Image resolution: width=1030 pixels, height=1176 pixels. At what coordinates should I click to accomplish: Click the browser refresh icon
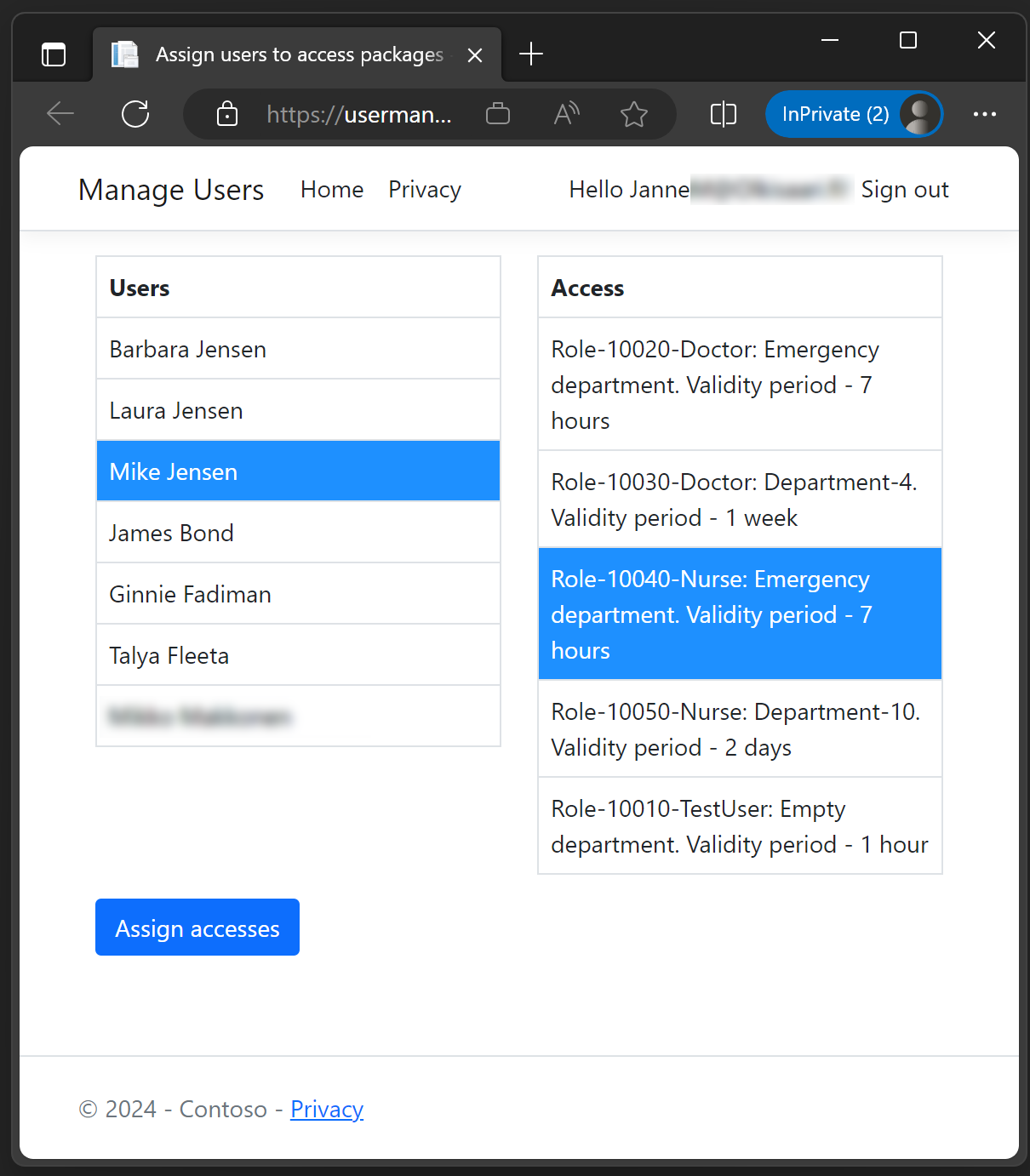pyautogui.click(x=135, y=114)
